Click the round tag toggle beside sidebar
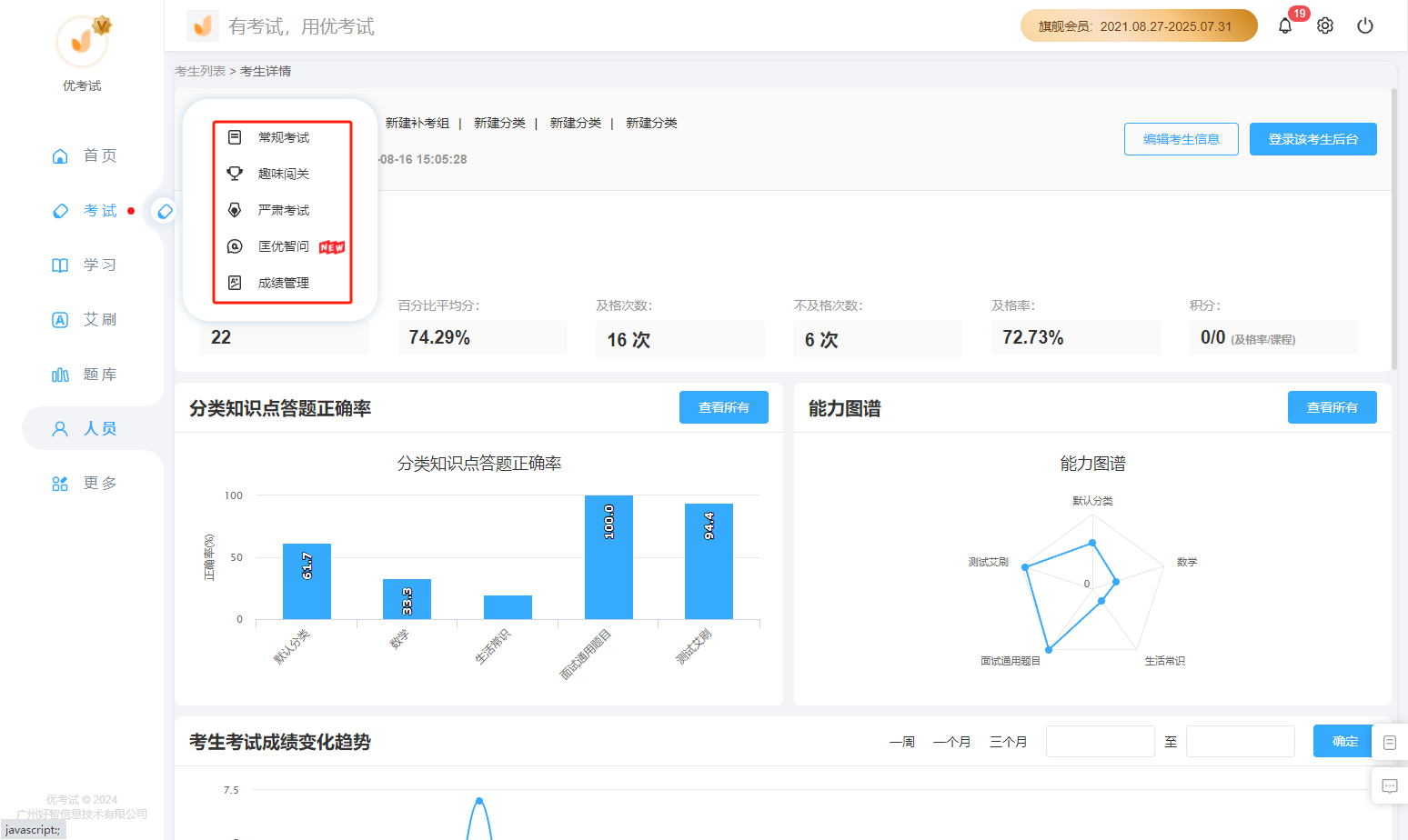This screenshot has width=1408, height=840. pyautogui.click(x=165, y=211)
